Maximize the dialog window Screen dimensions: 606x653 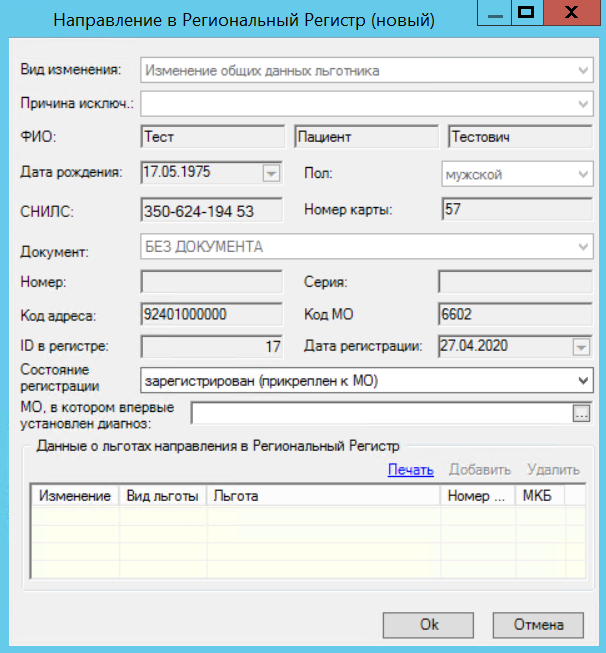point(526,12)
